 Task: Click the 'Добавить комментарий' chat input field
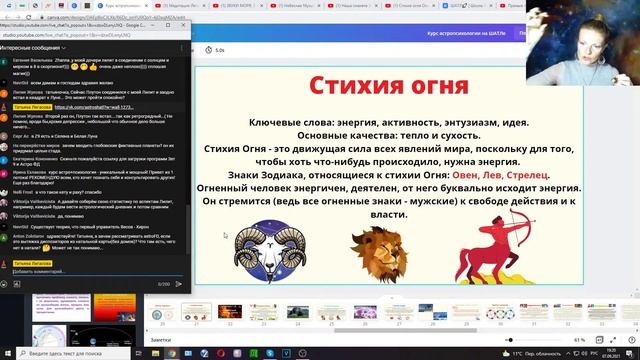tap(97, 272)
